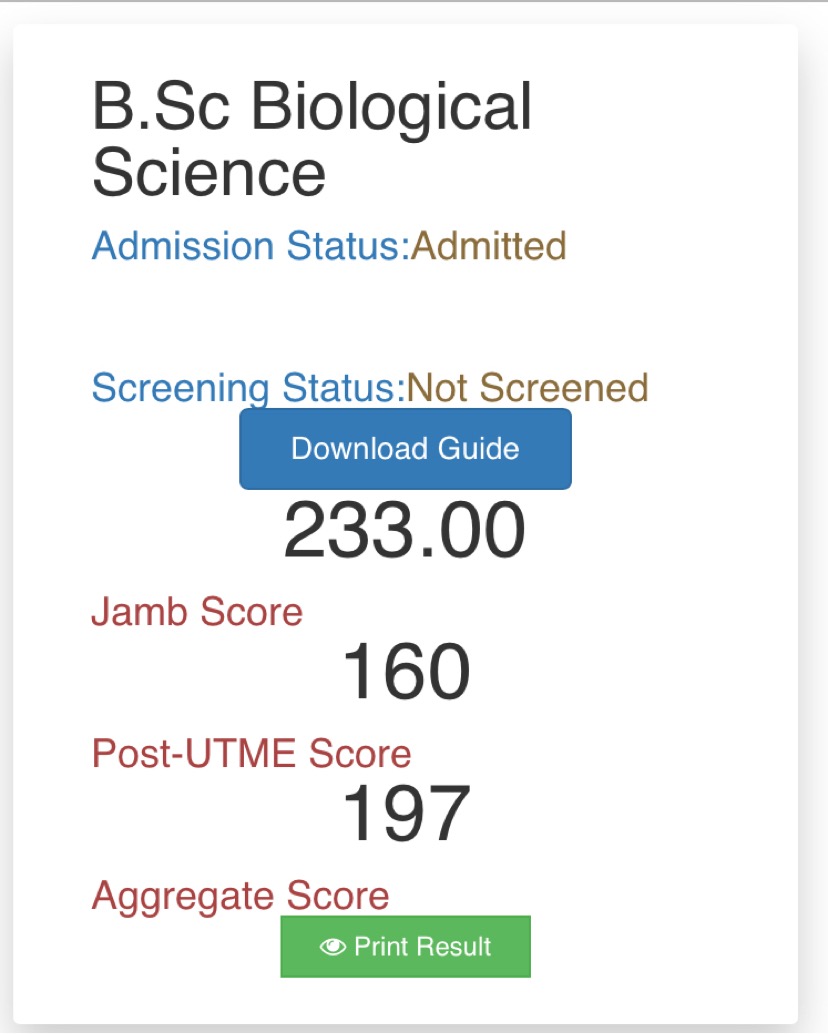Click the 160 score number
828x1034 pixels.
406,673
